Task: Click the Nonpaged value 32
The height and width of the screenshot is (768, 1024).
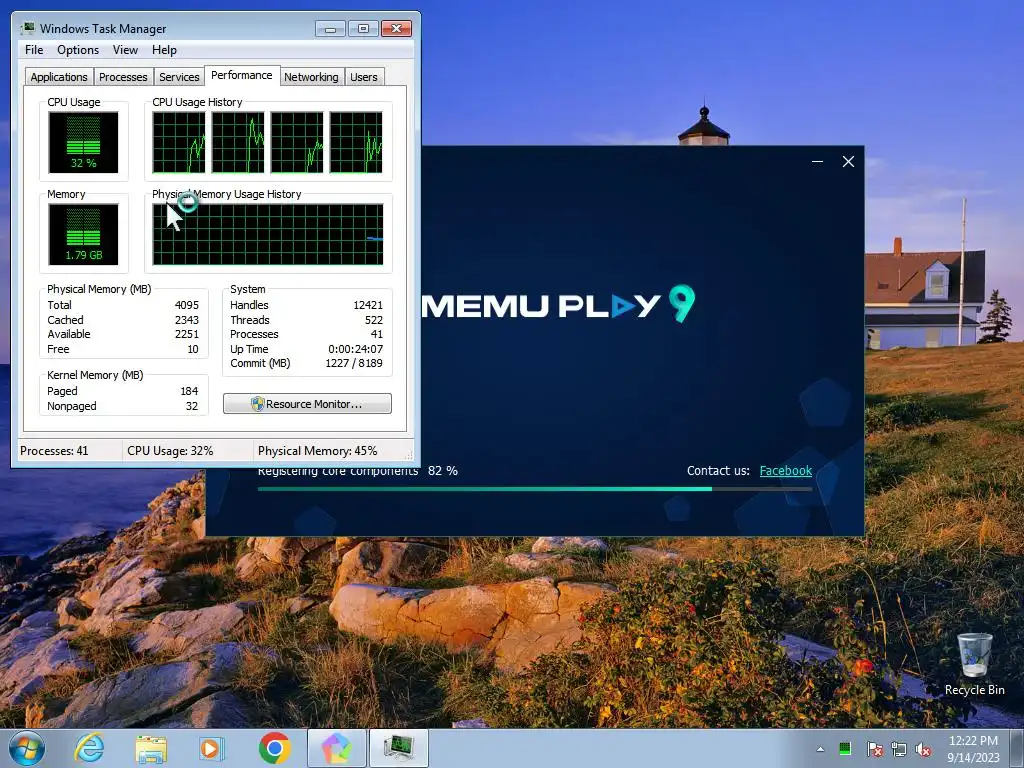Action: tap(191, 406)
